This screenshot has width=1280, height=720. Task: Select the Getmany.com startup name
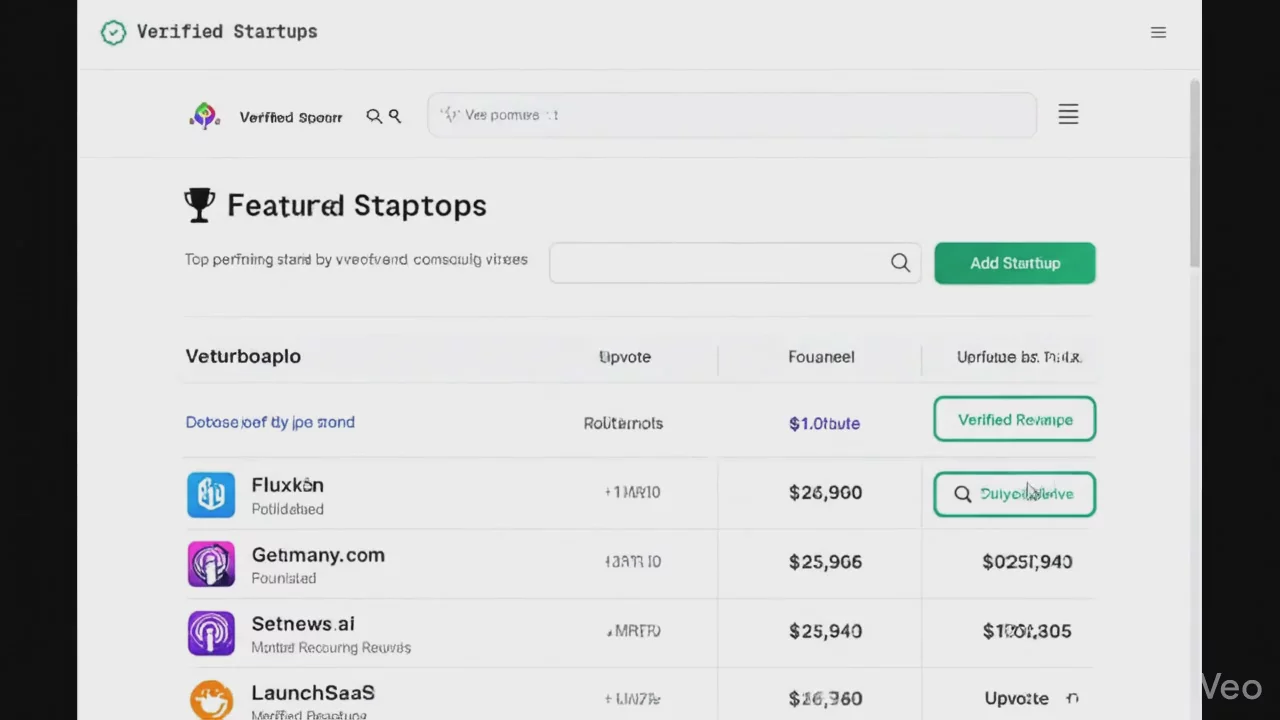click(318, 555)
